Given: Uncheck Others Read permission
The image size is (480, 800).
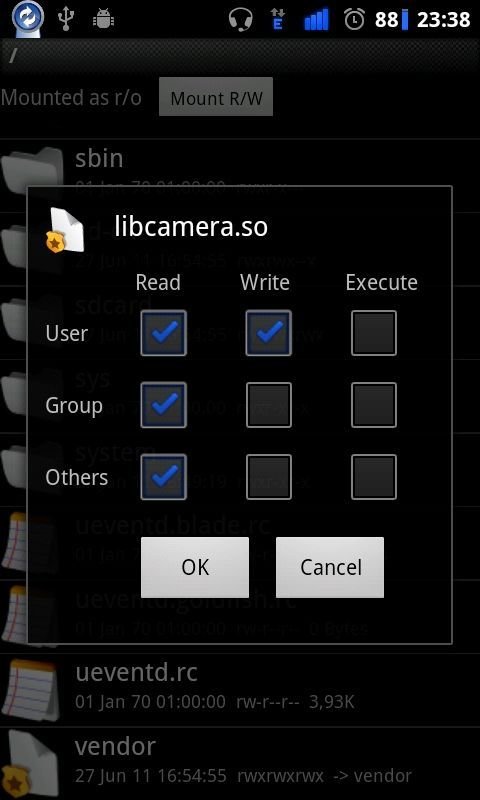Looking at the screenshot, I should tap(164, 477).
